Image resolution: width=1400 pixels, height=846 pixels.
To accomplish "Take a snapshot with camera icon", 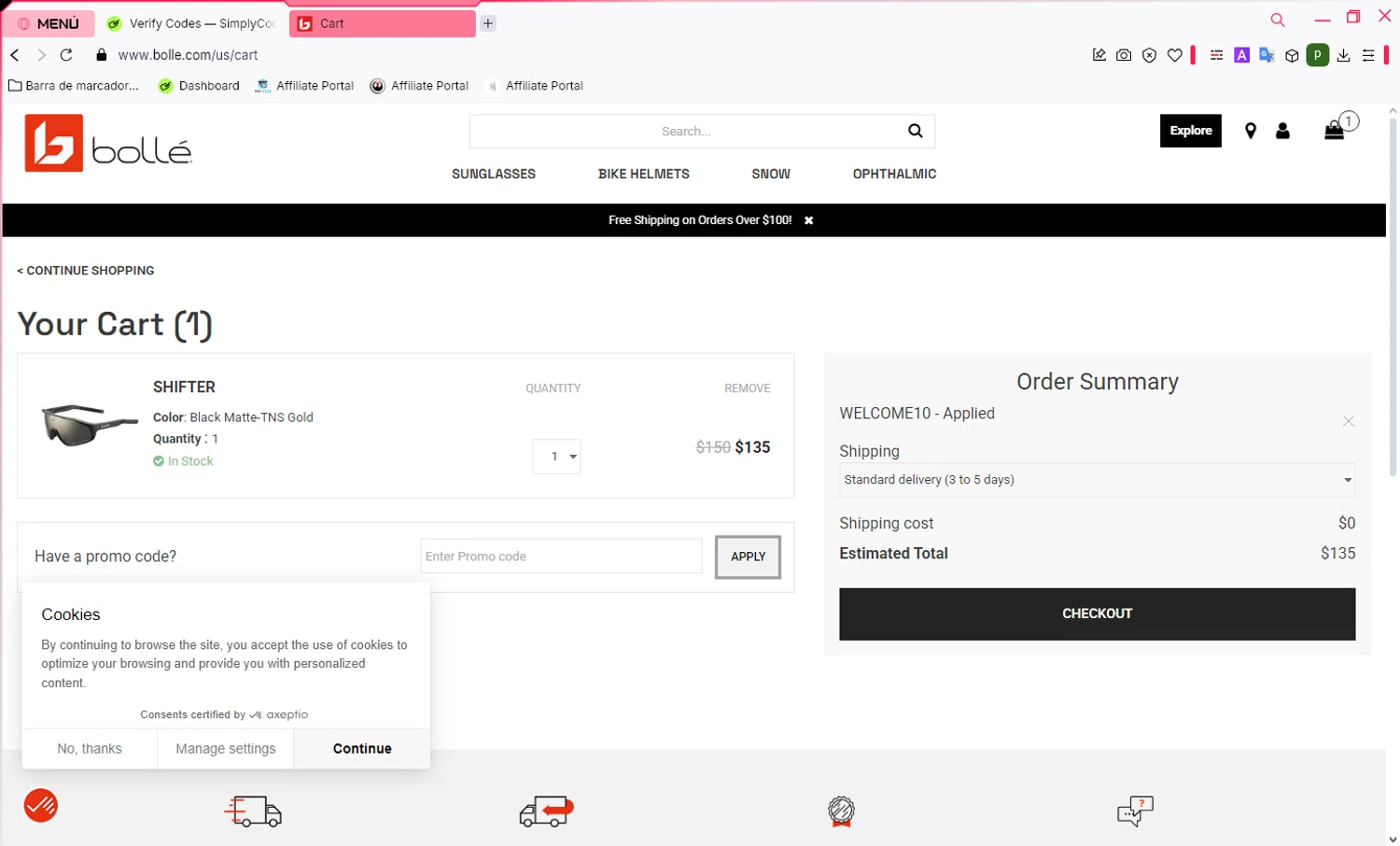I will (x=1124, y=55).
